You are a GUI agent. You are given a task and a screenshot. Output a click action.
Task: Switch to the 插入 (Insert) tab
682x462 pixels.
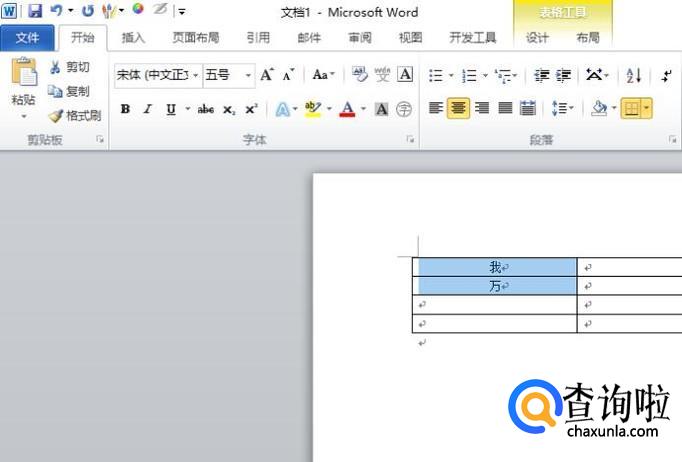133,38
